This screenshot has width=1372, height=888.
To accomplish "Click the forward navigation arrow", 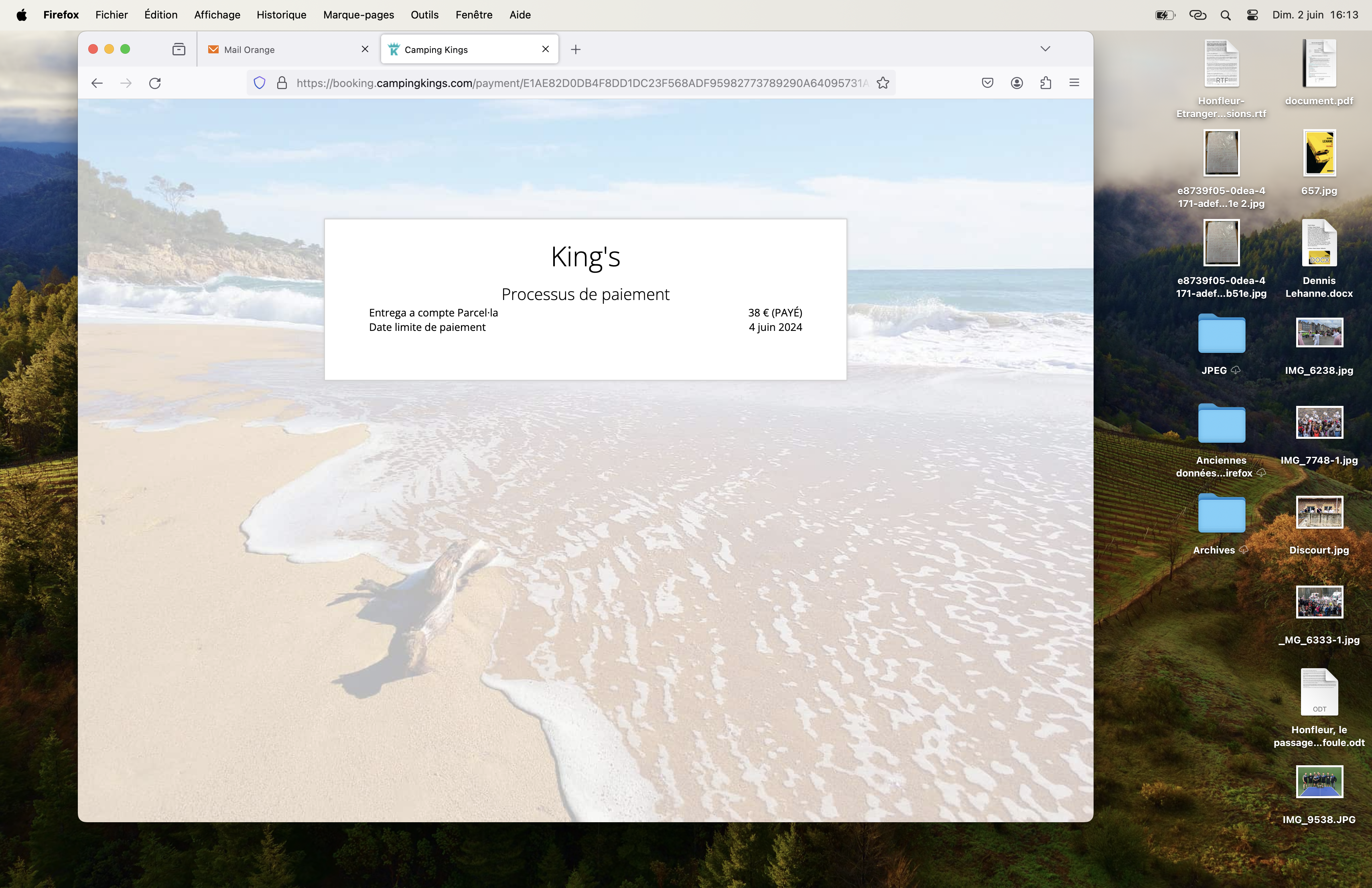I will pos(126,83).
